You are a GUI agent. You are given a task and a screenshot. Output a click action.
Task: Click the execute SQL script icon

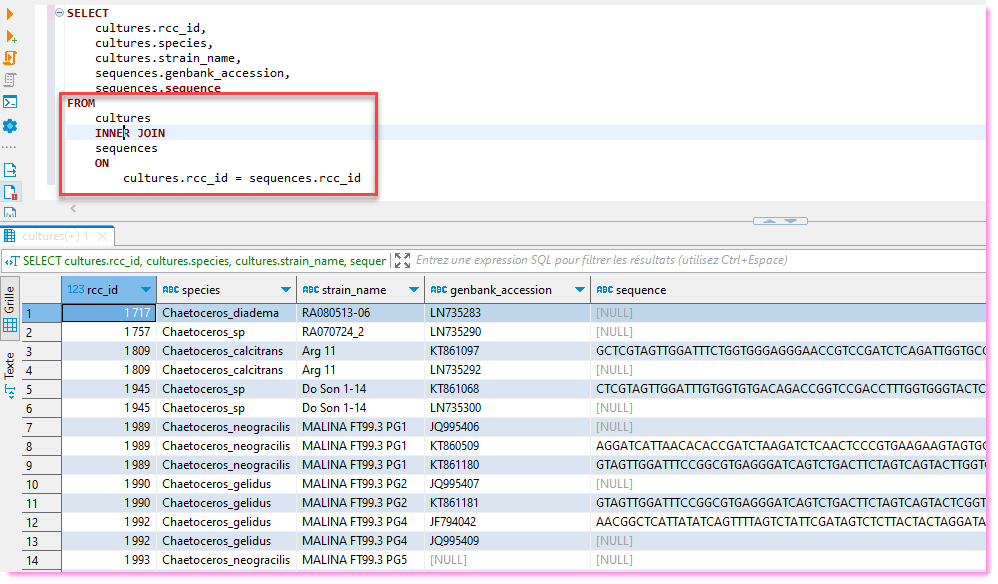point(11,58)
